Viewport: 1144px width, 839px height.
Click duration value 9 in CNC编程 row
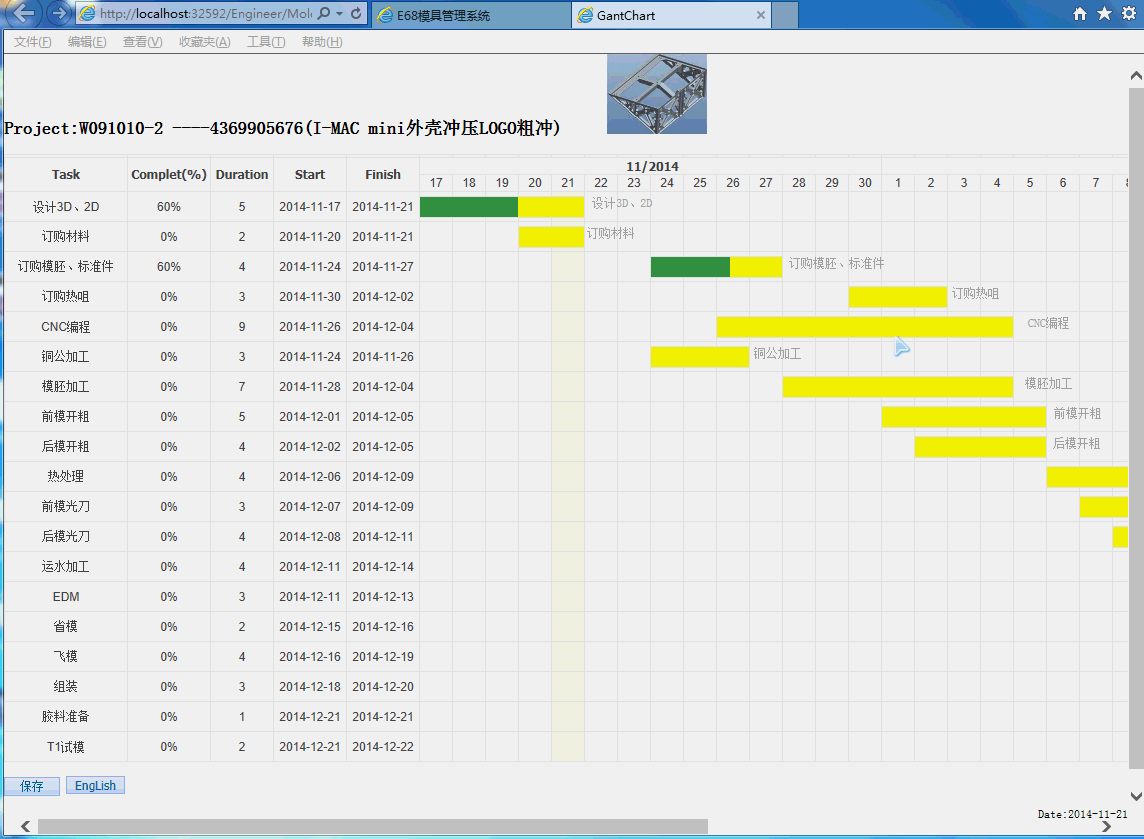click(x=241, y=327)
